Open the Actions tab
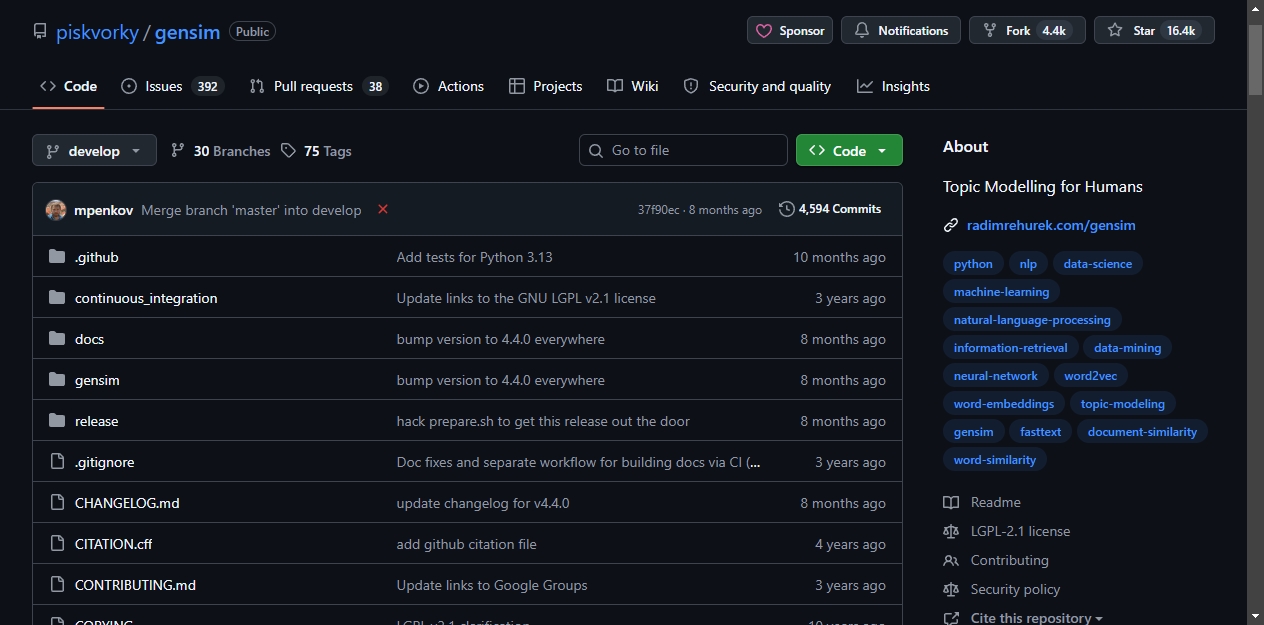The width and height of the screenshot is (1264, 625). pyautogui.click(x=448, y=86)
